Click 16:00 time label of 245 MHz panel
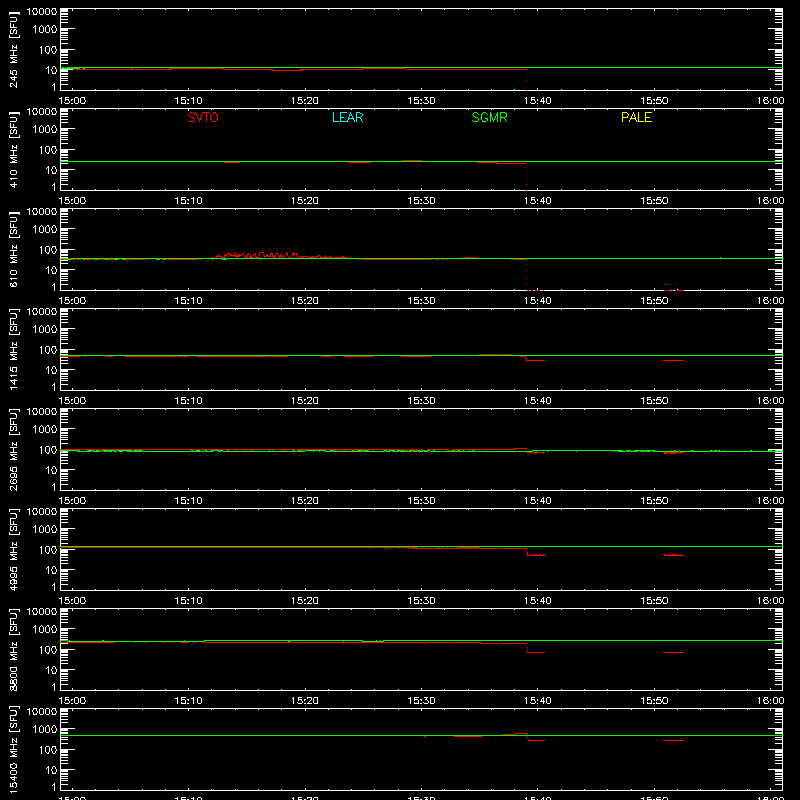The width and height of the screenshot is (800, 800). pos(770,101)
